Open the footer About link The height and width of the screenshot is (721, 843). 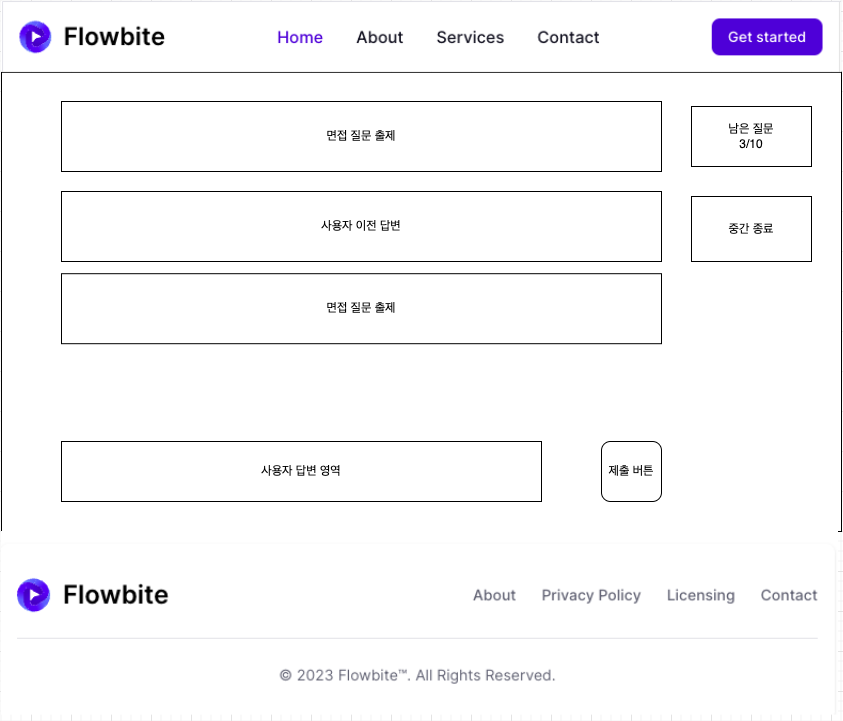(x=494, y=595)
